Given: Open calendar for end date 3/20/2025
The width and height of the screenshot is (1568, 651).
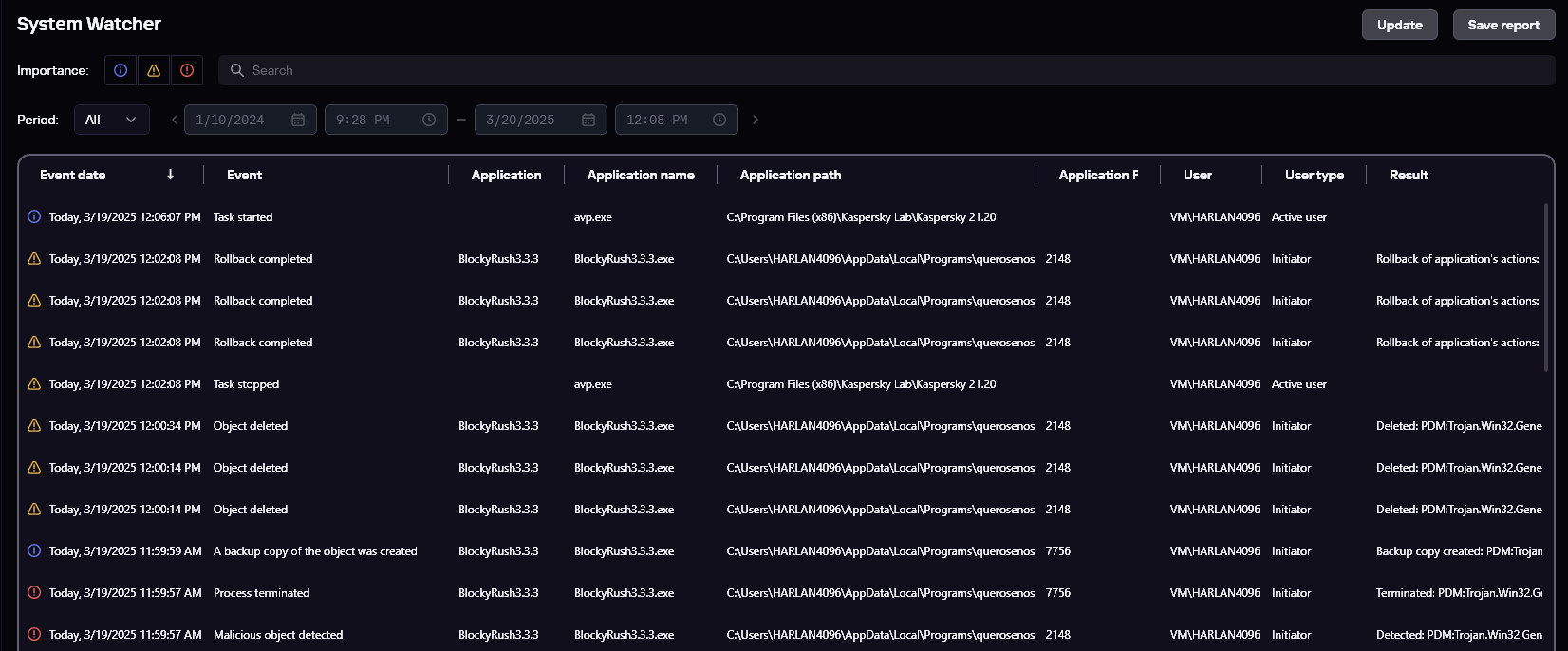Looking at the screenshot, I should tap(588, 120).
